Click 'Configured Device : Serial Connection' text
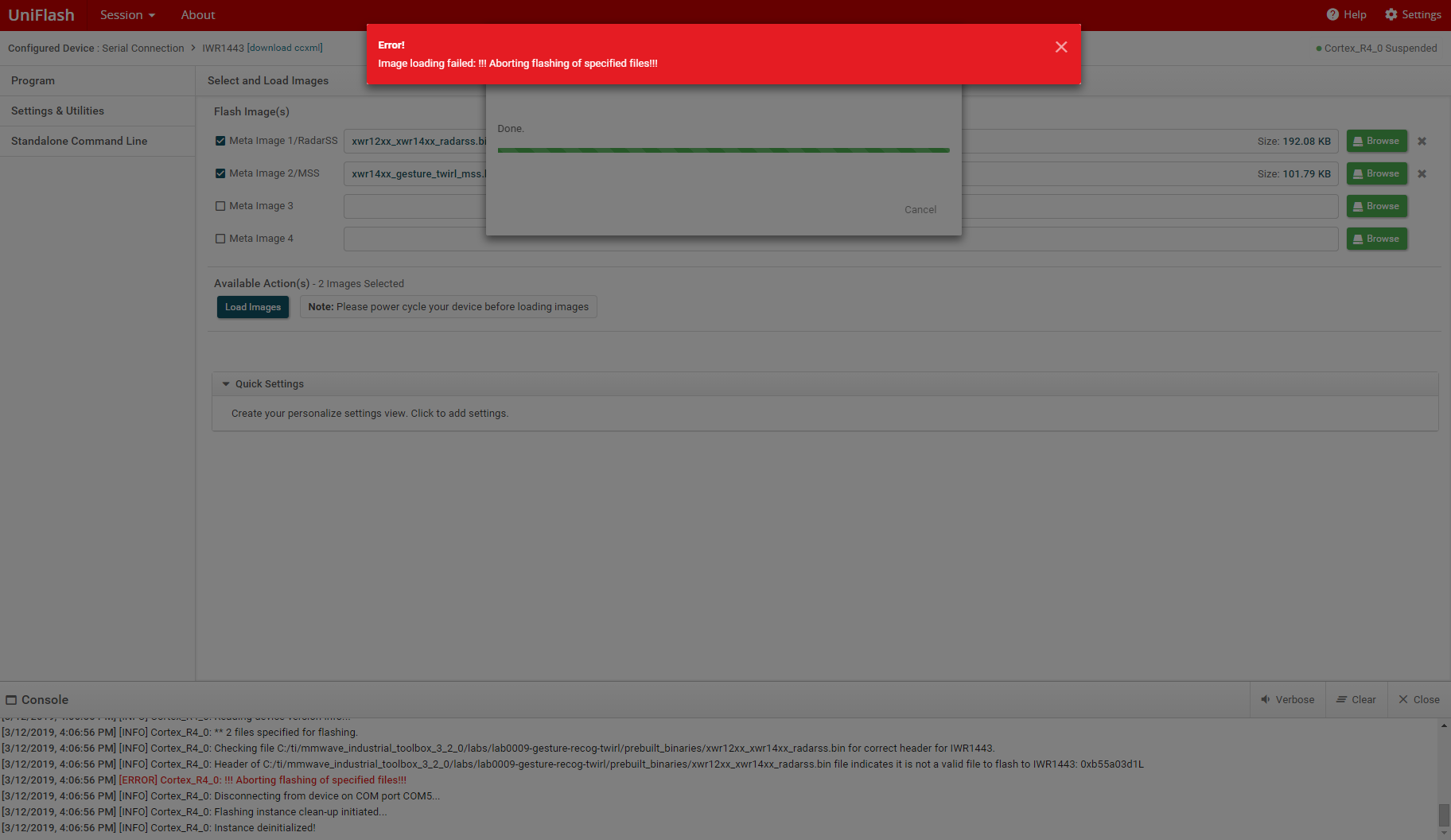The width and height of the screenshot is (1451, 840). coord(96,49)
